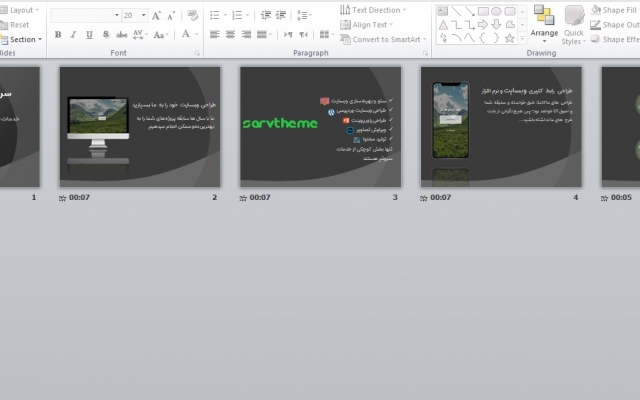Image resolution: width=640 pixels, height=400 pixels.
Task: Click the Reset slide button
Action: coord(19,25)
